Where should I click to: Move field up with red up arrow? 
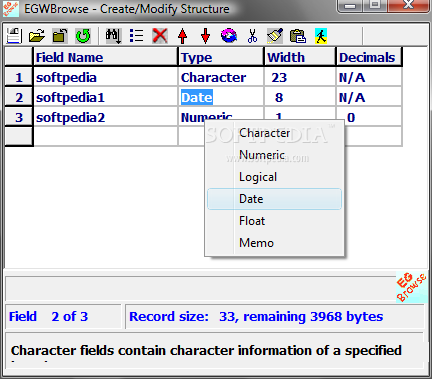182,35
